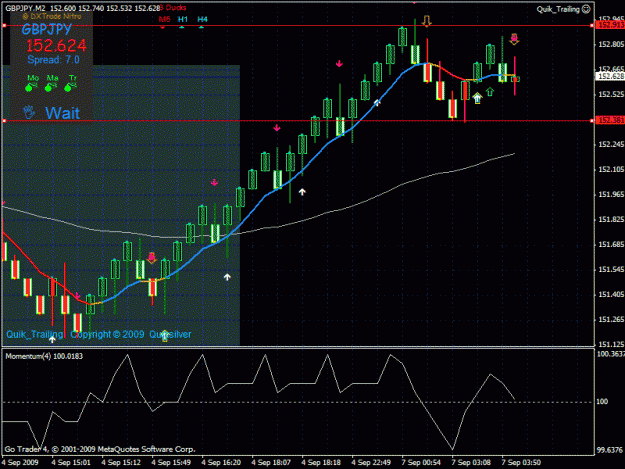The height and width of the screenshot is (469, 625).
Task: Click the 152.245 price scale label
Action: click(x=611, y=144)
